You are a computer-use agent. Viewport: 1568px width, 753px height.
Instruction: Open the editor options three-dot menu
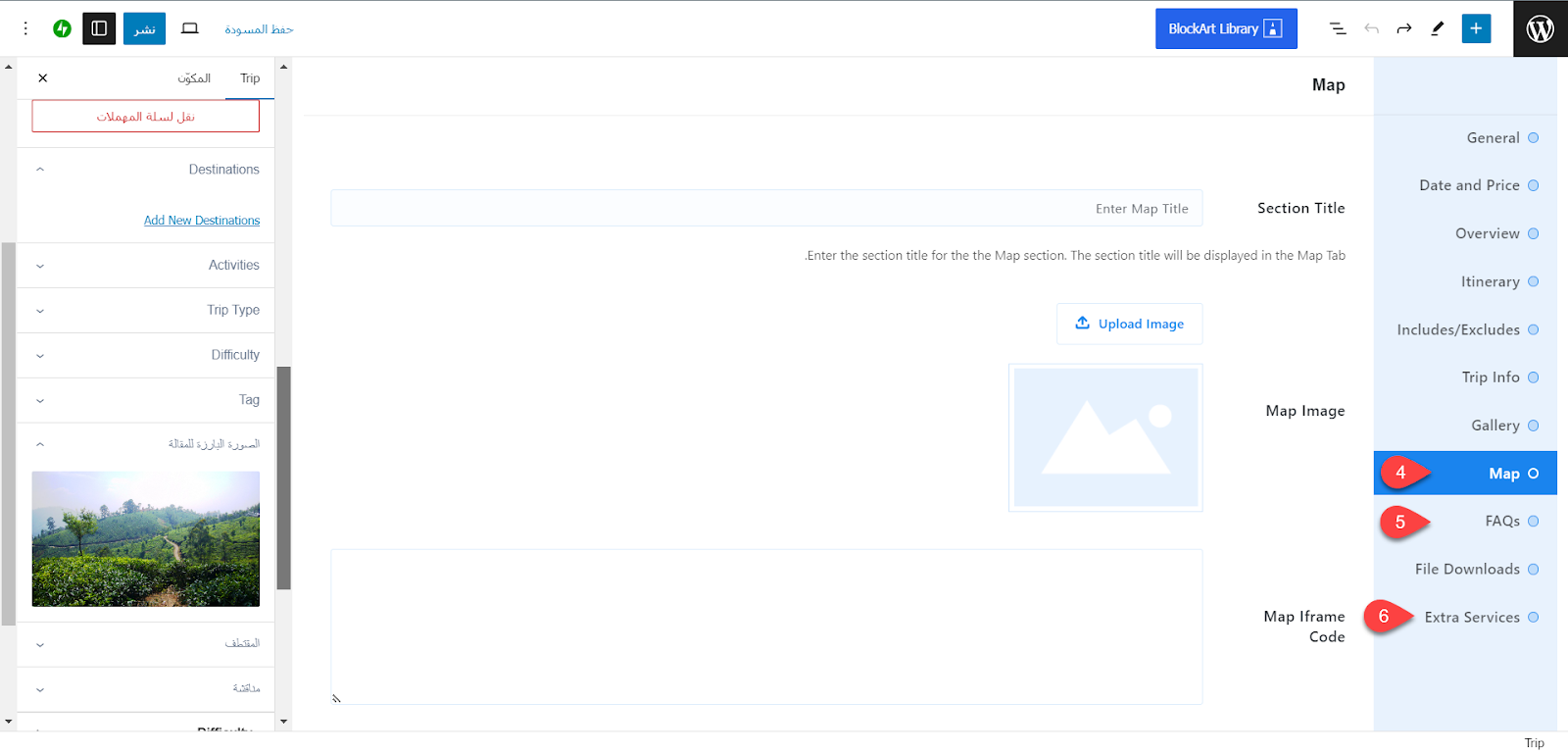tap(25, 28)
